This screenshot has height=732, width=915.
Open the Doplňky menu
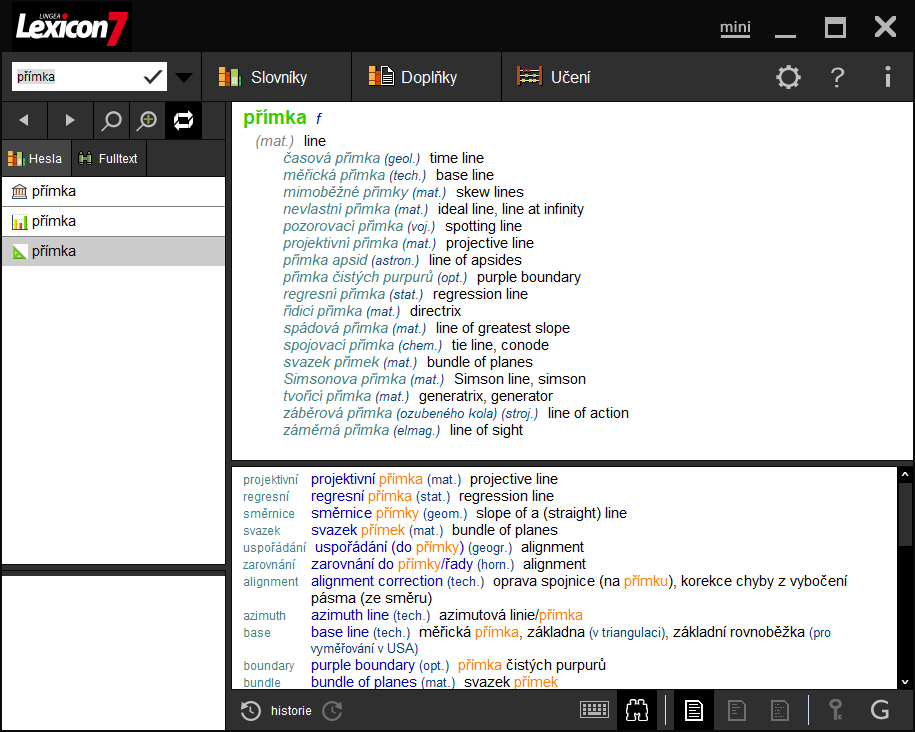[x=426, y=76]
